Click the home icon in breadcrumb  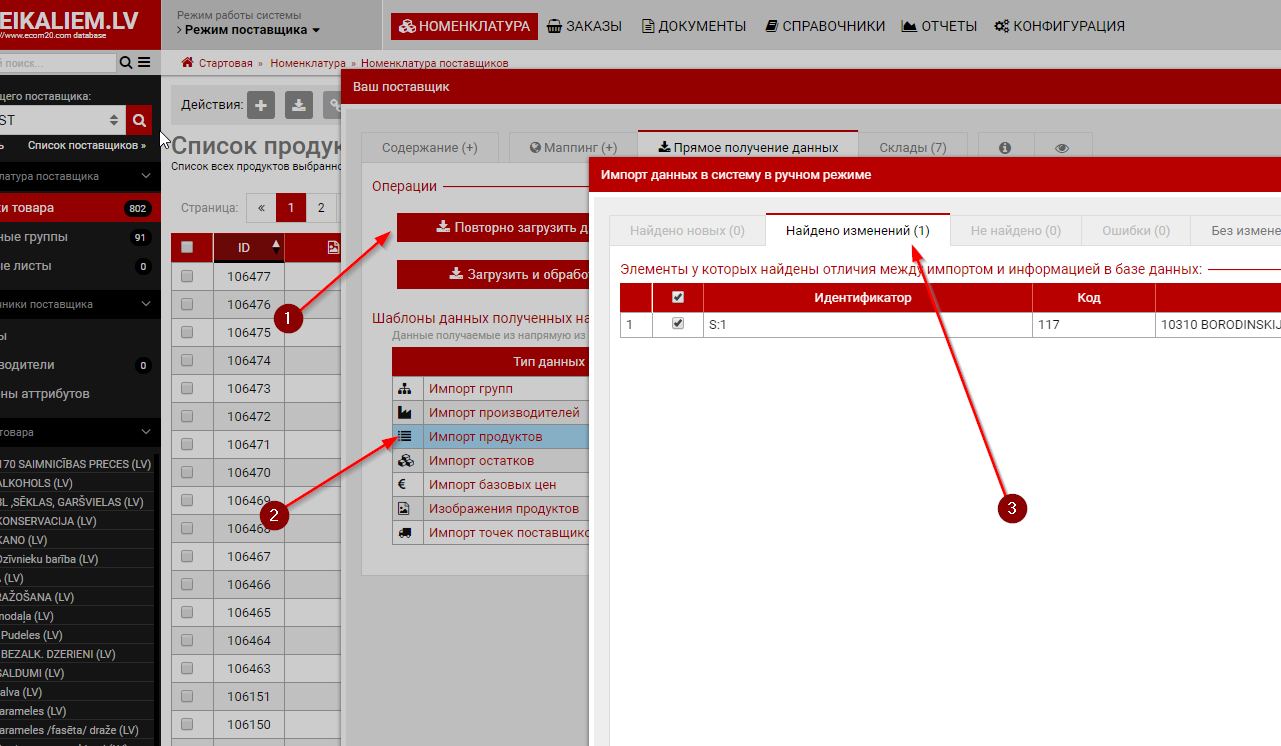point(187,63)
